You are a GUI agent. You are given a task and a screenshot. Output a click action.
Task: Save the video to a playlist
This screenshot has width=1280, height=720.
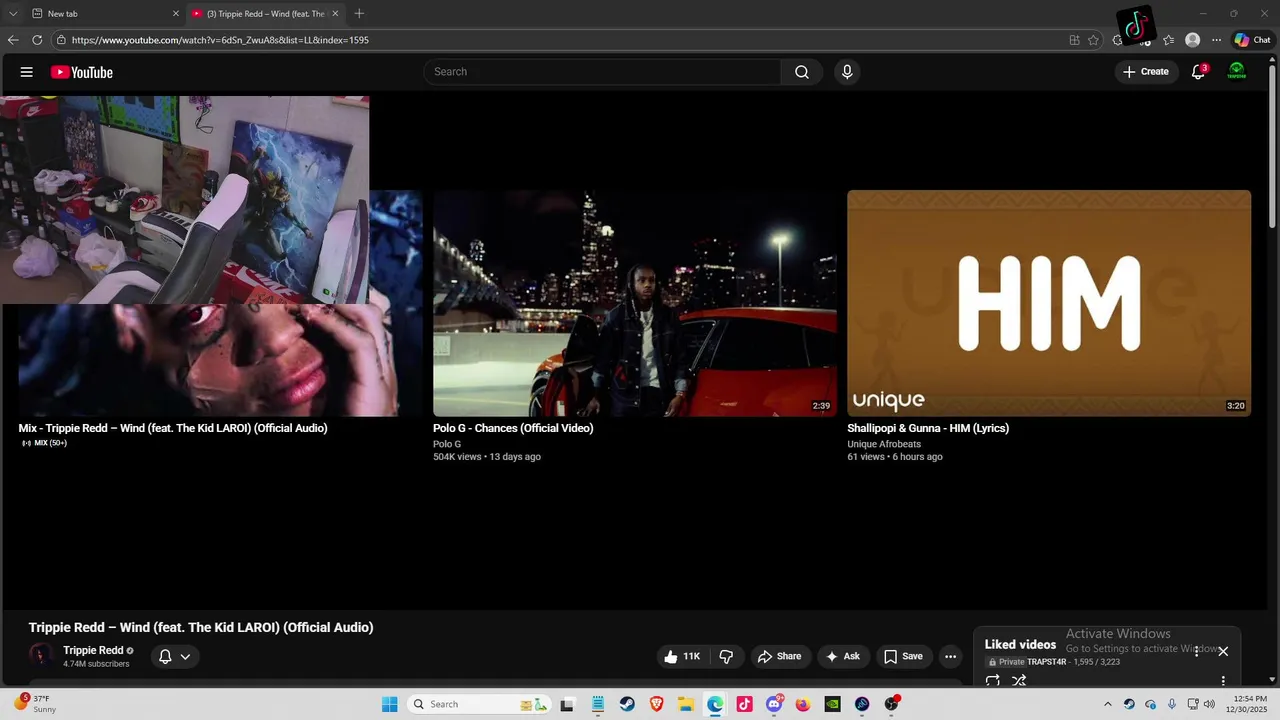point(903,656)
